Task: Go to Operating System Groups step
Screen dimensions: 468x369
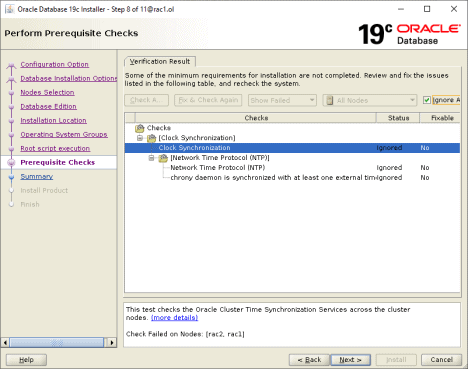Action: [64, 134]
